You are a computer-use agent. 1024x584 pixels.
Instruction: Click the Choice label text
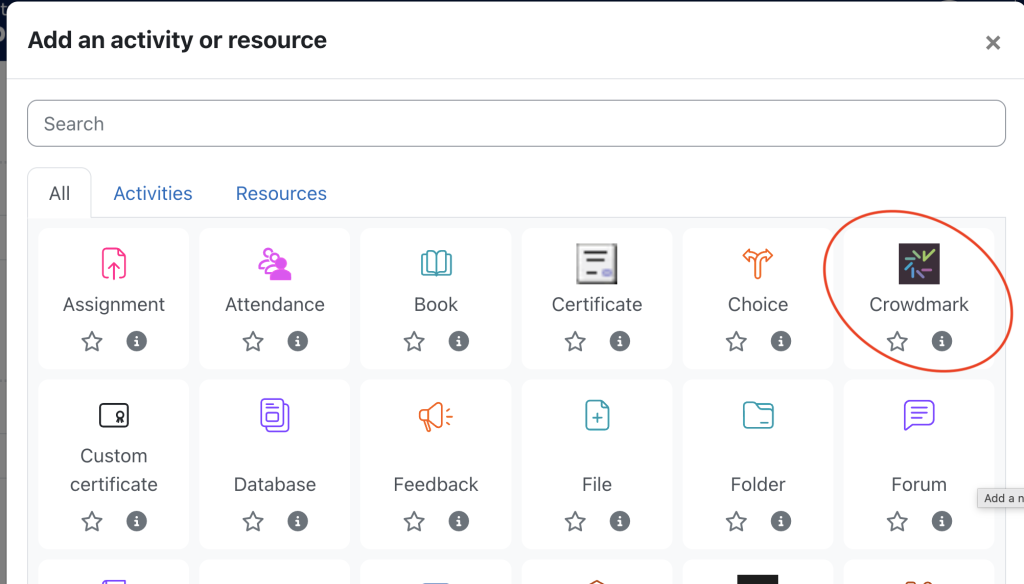tap(758, 304)
